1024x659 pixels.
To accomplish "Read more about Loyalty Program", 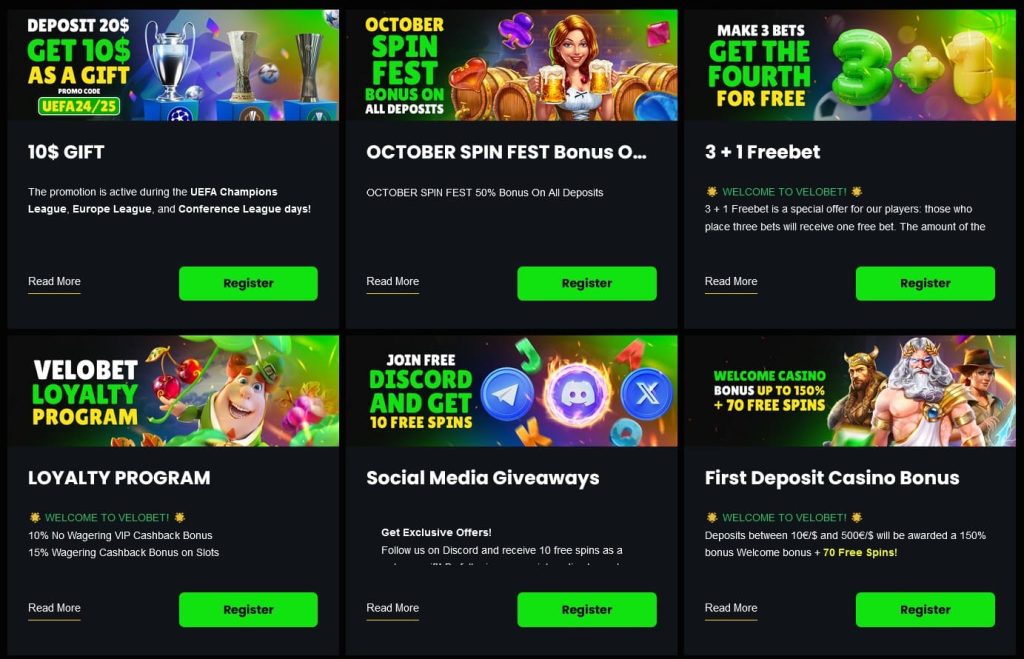I will 54,608.
